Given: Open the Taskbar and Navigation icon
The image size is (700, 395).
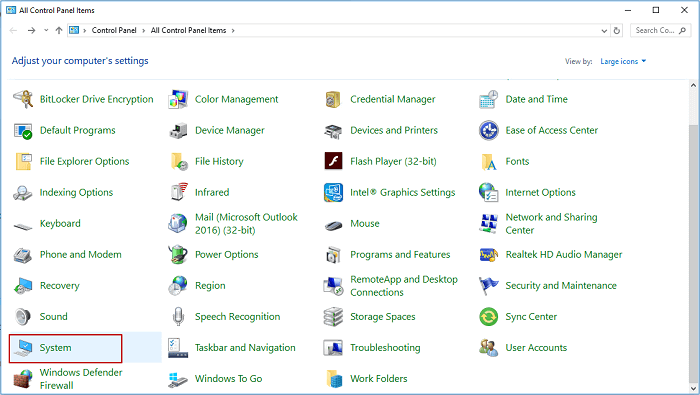Looking at the screenshot, I should [178, 348].
